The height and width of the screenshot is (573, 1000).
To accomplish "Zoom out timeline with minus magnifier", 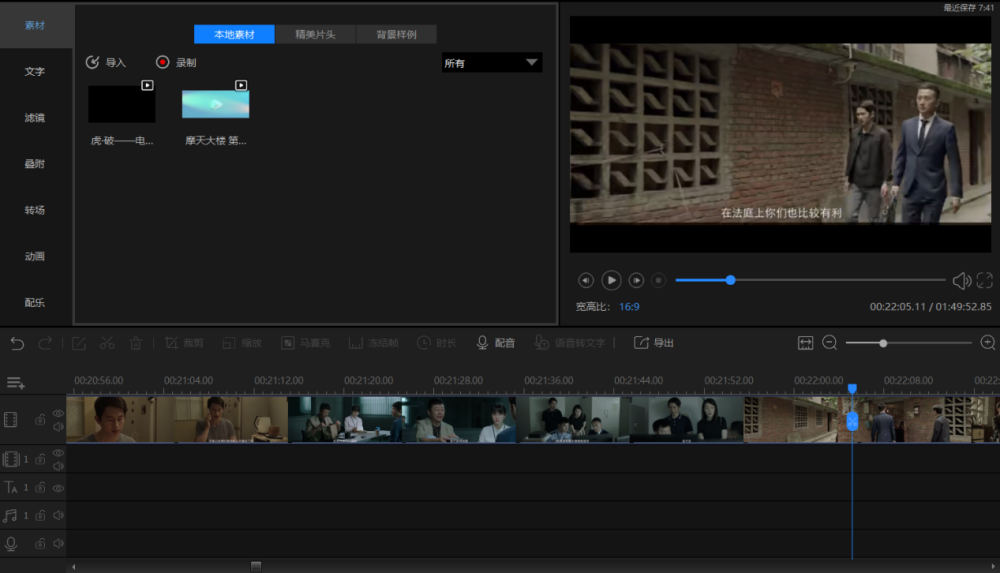I will click(830, 343).
